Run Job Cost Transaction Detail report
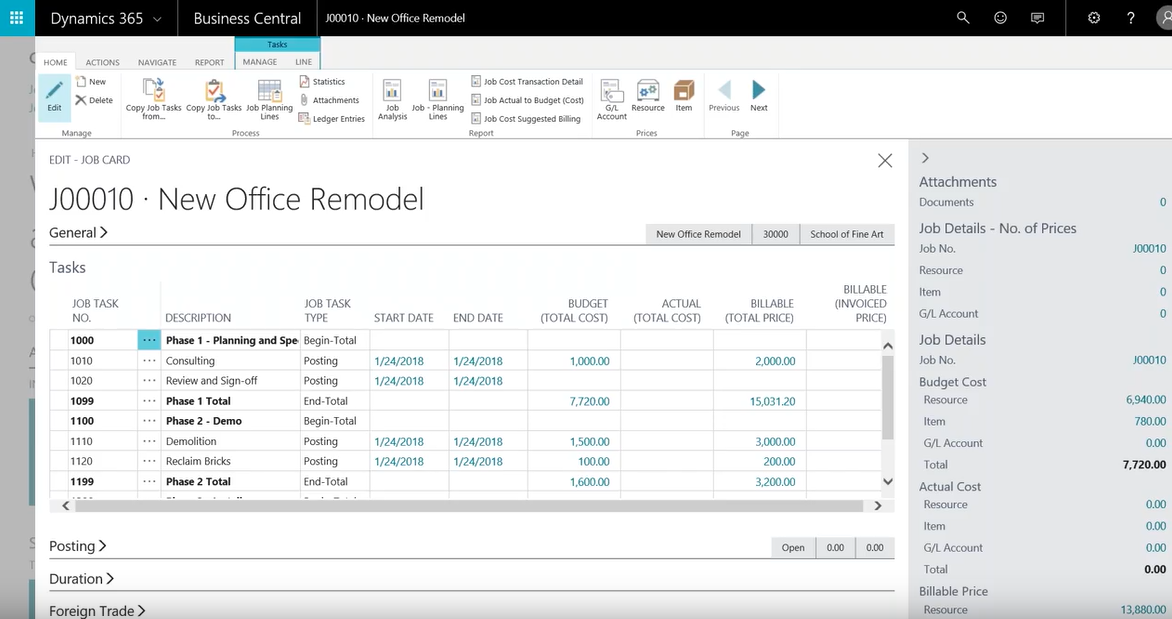 tap(527, 81)
